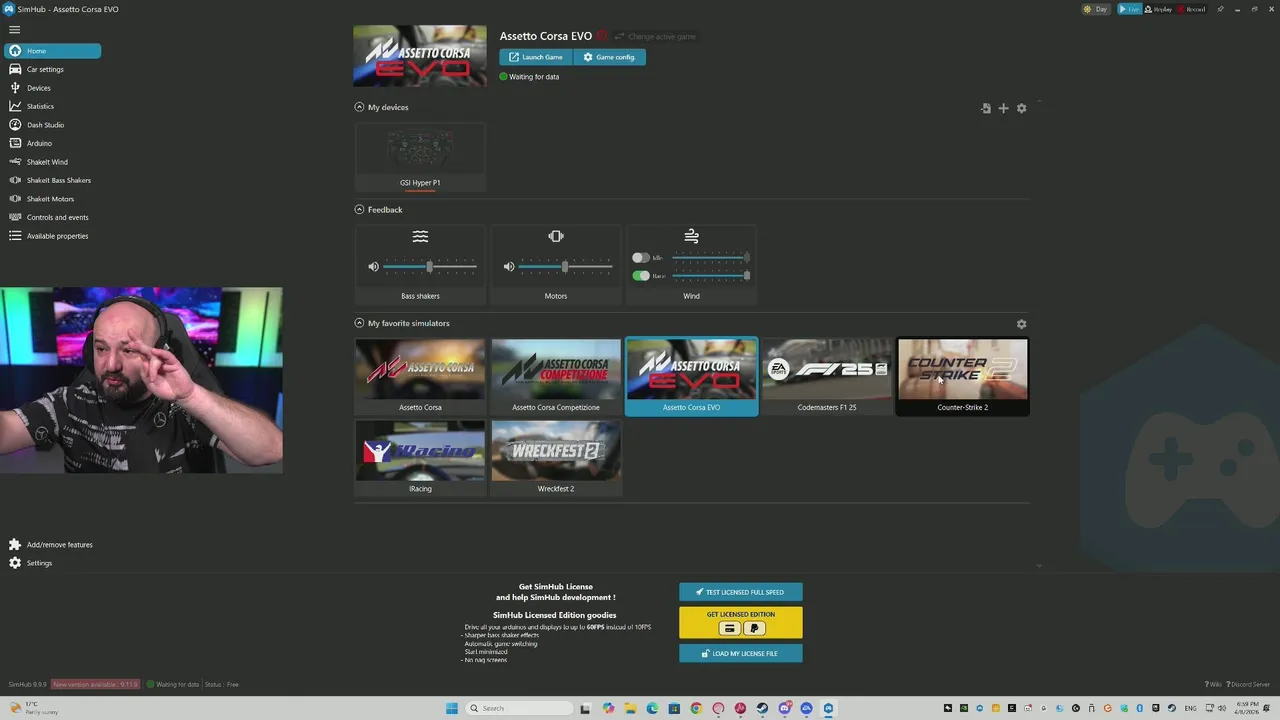Adjust the Wind Race slider
This screenshot has width=1280, height=720.
click(x=711, y=276)
